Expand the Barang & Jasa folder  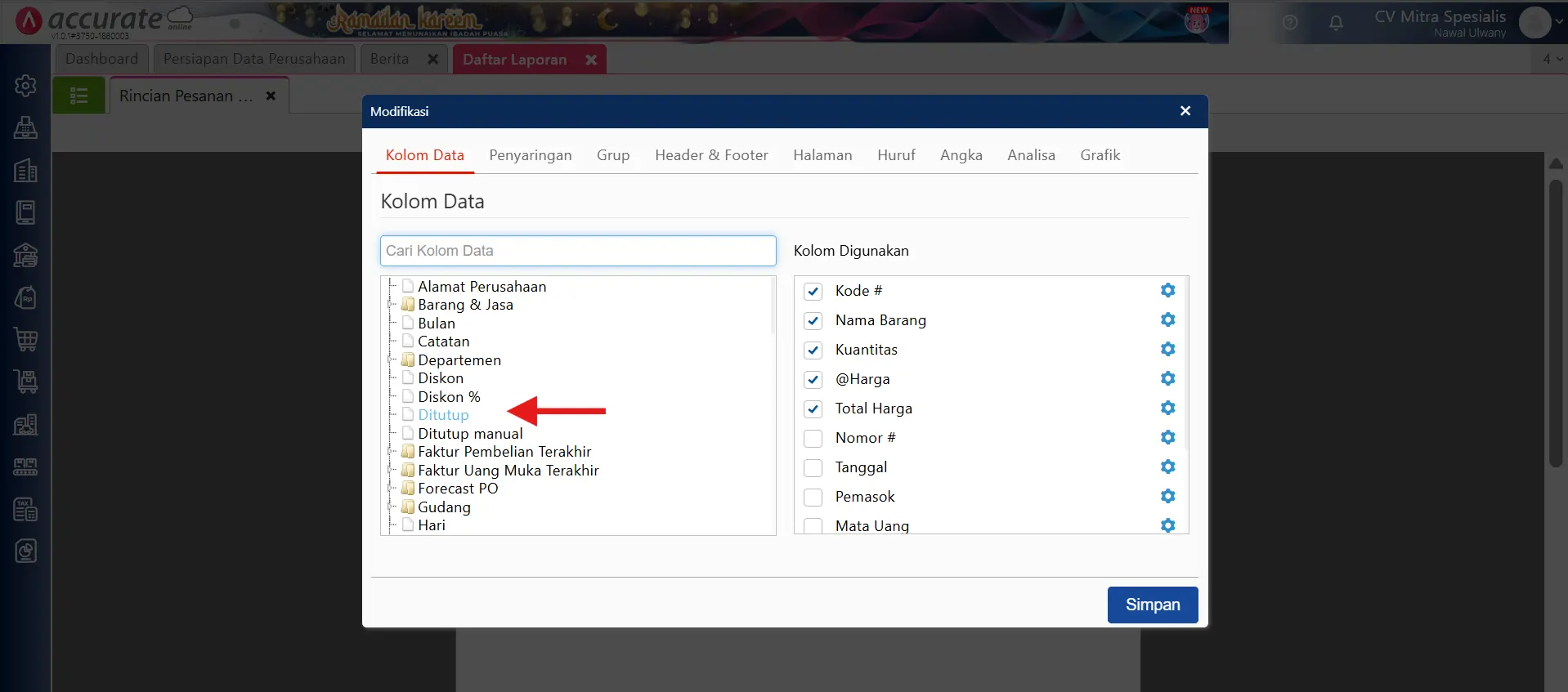pyautogui.click(x=392, y=305)
